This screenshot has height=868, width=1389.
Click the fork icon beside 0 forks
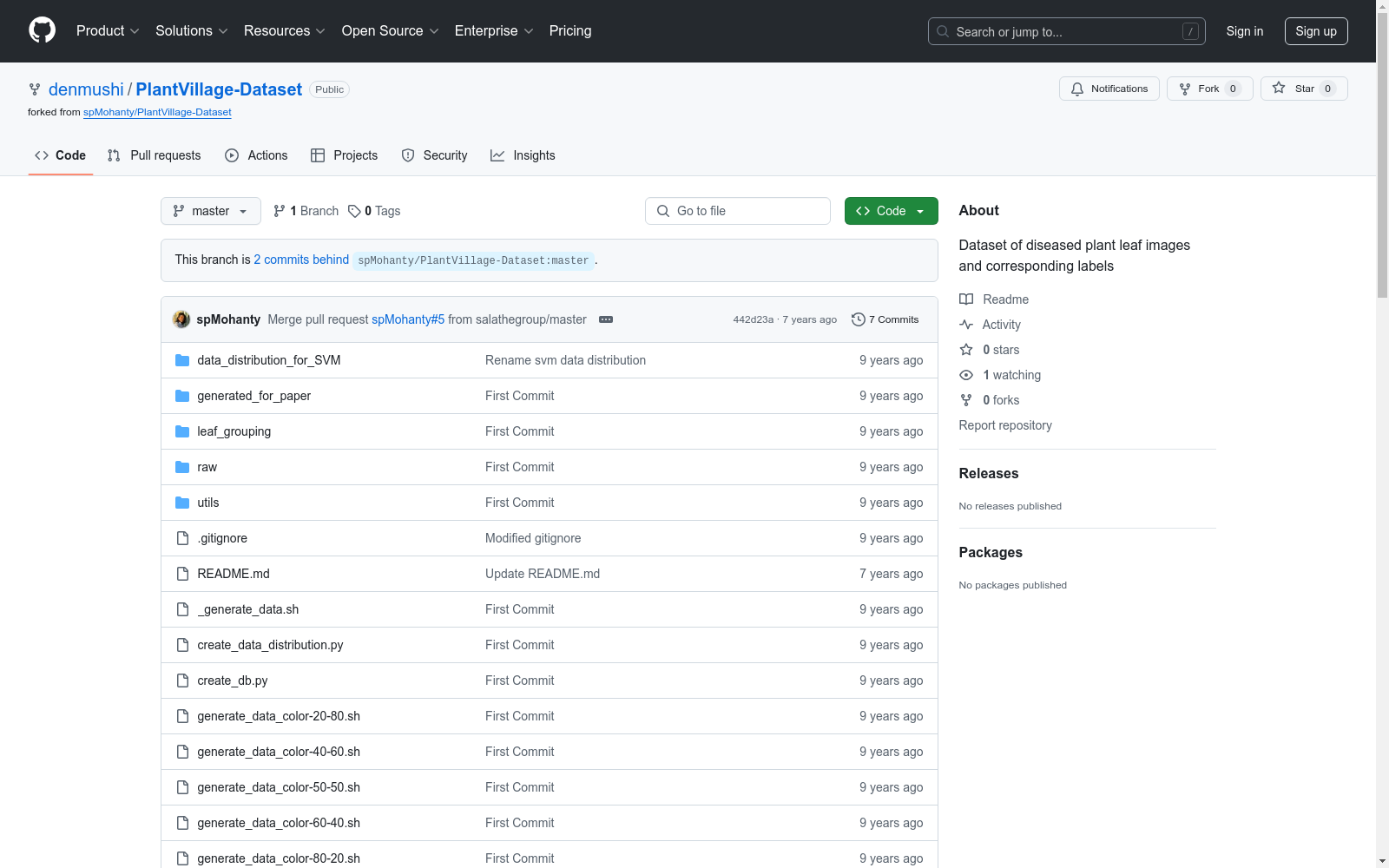pos(966,400)
